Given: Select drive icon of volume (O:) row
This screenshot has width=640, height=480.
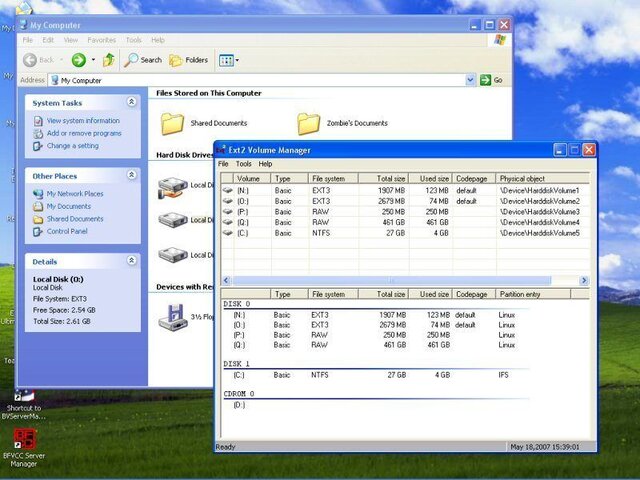Looking at the screenshot, I should pyautogui.click(x=227, y=201).
